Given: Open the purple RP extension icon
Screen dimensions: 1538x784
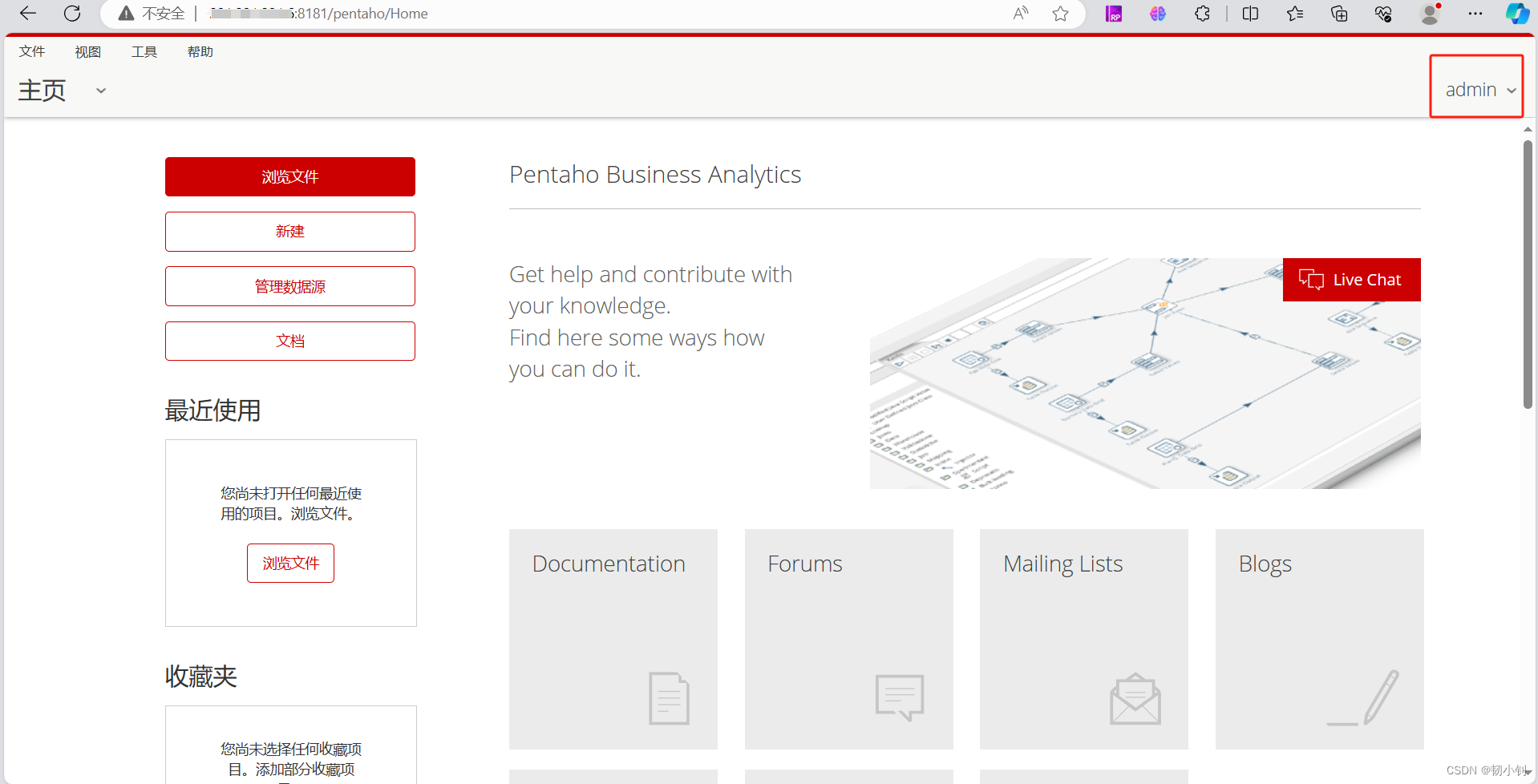Looking at the screenshot, I should 1114,14.
